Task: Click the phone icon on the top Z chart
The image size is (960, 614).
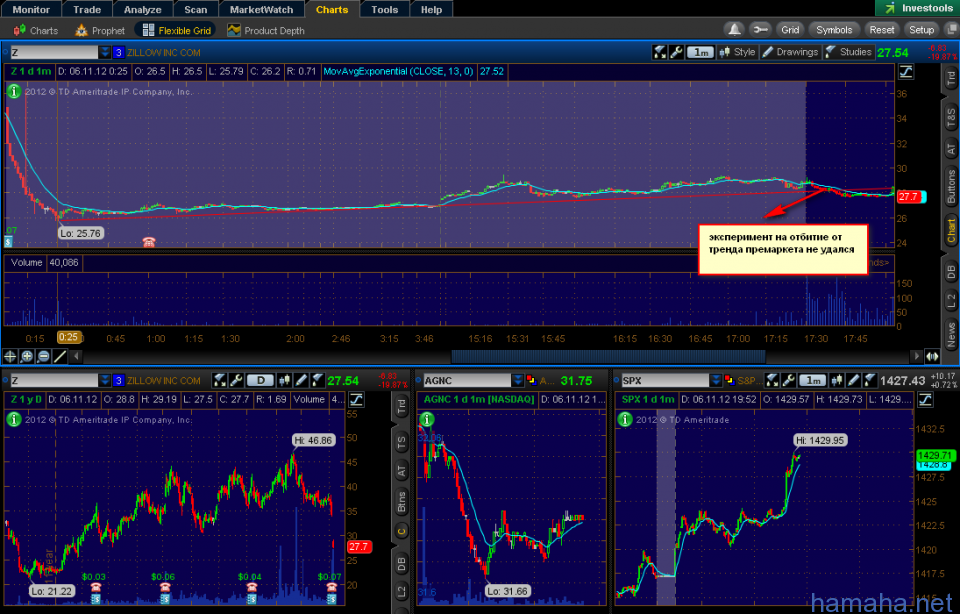Action: click(x=149, y=242)
